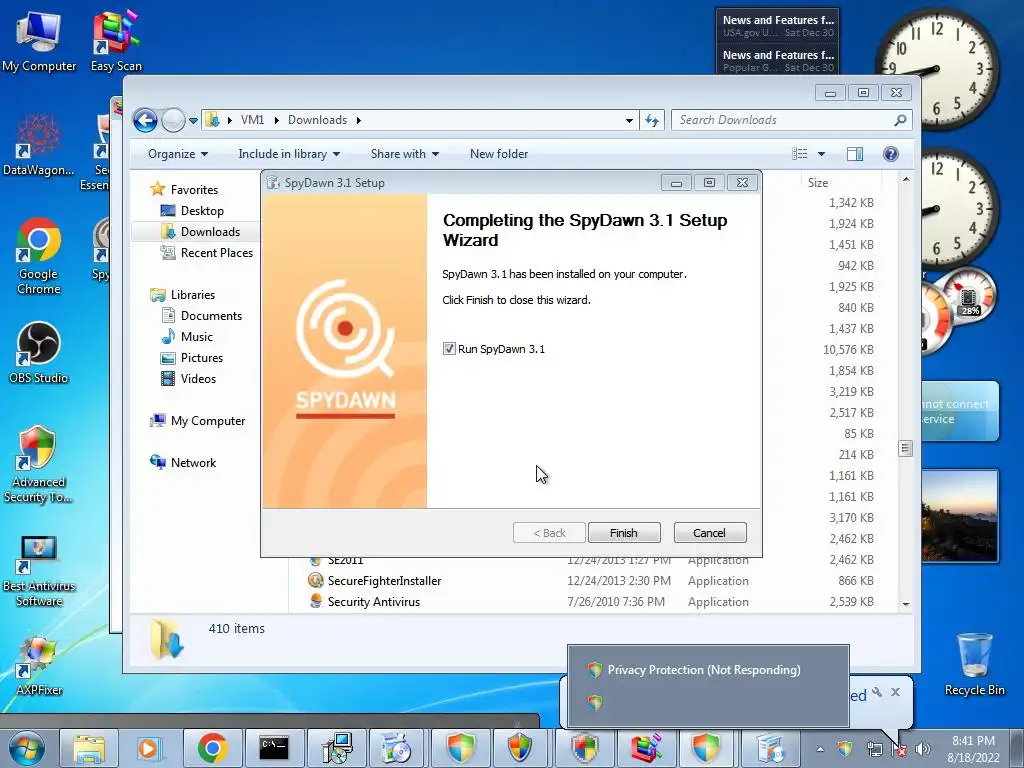
Task: Switch to Easy Scan taskbar item
Action: click(647, 748)
